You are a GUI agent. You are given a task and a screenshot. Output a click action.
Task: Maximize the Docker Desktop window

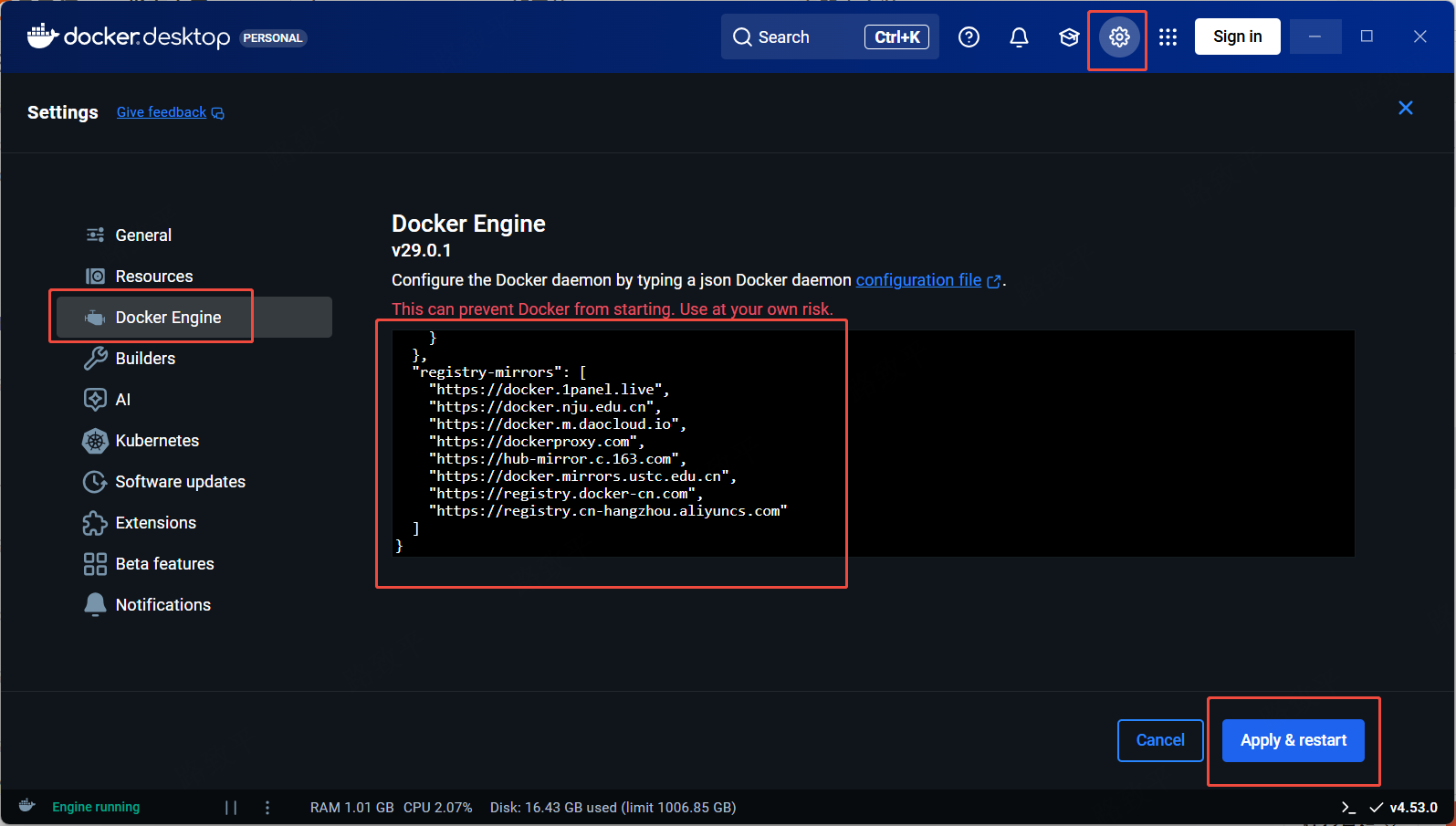(1367, 37)
